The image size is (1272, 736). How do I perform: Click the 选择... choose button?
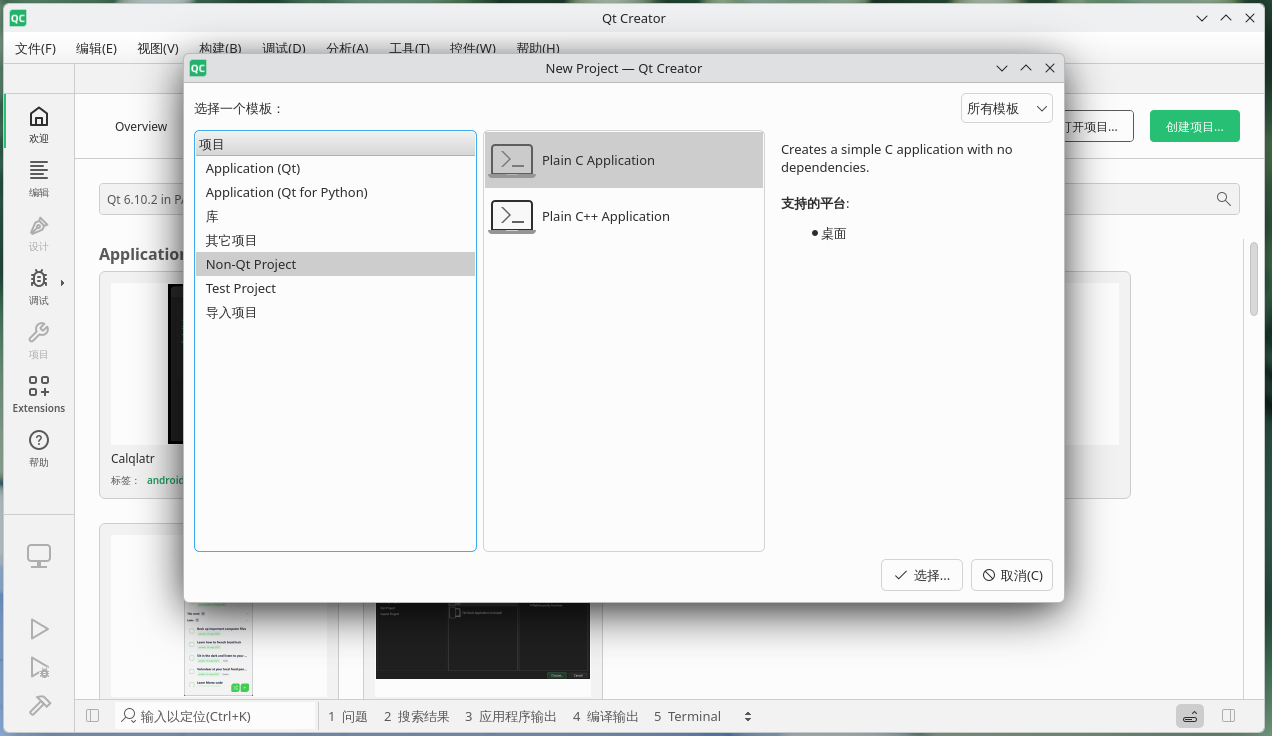922,575
